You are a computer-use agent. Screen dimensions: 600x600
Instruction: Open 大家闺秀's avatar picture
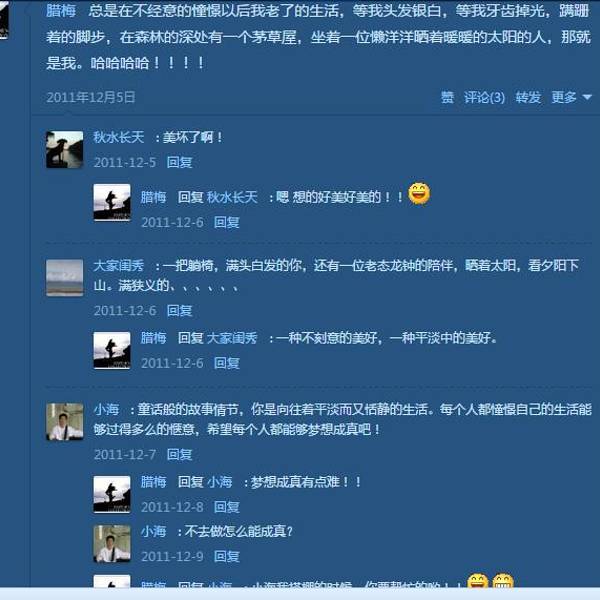tap(65, 278)
